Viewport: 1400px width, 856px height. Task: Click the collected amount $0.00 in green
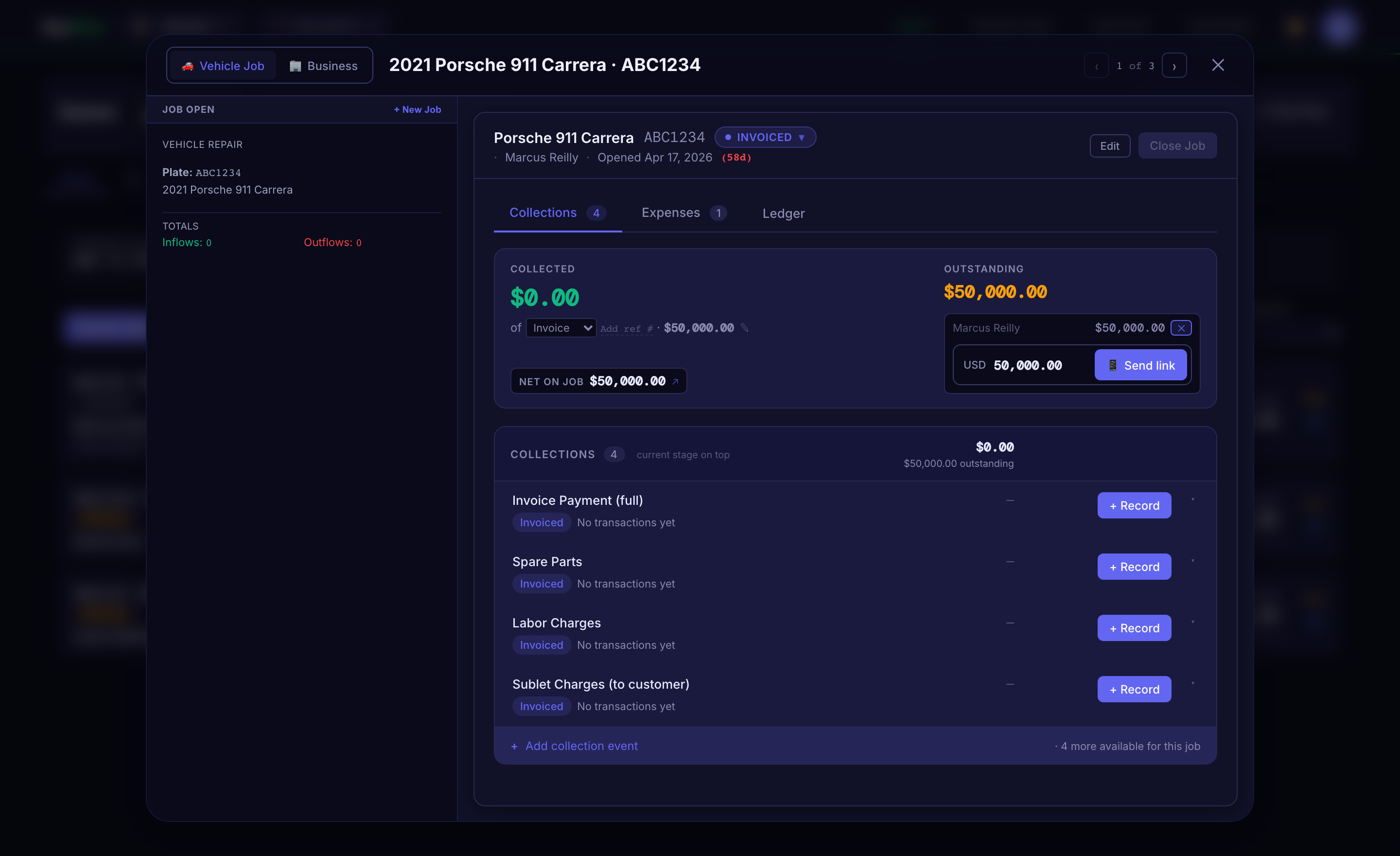click(x=544, y=297)
